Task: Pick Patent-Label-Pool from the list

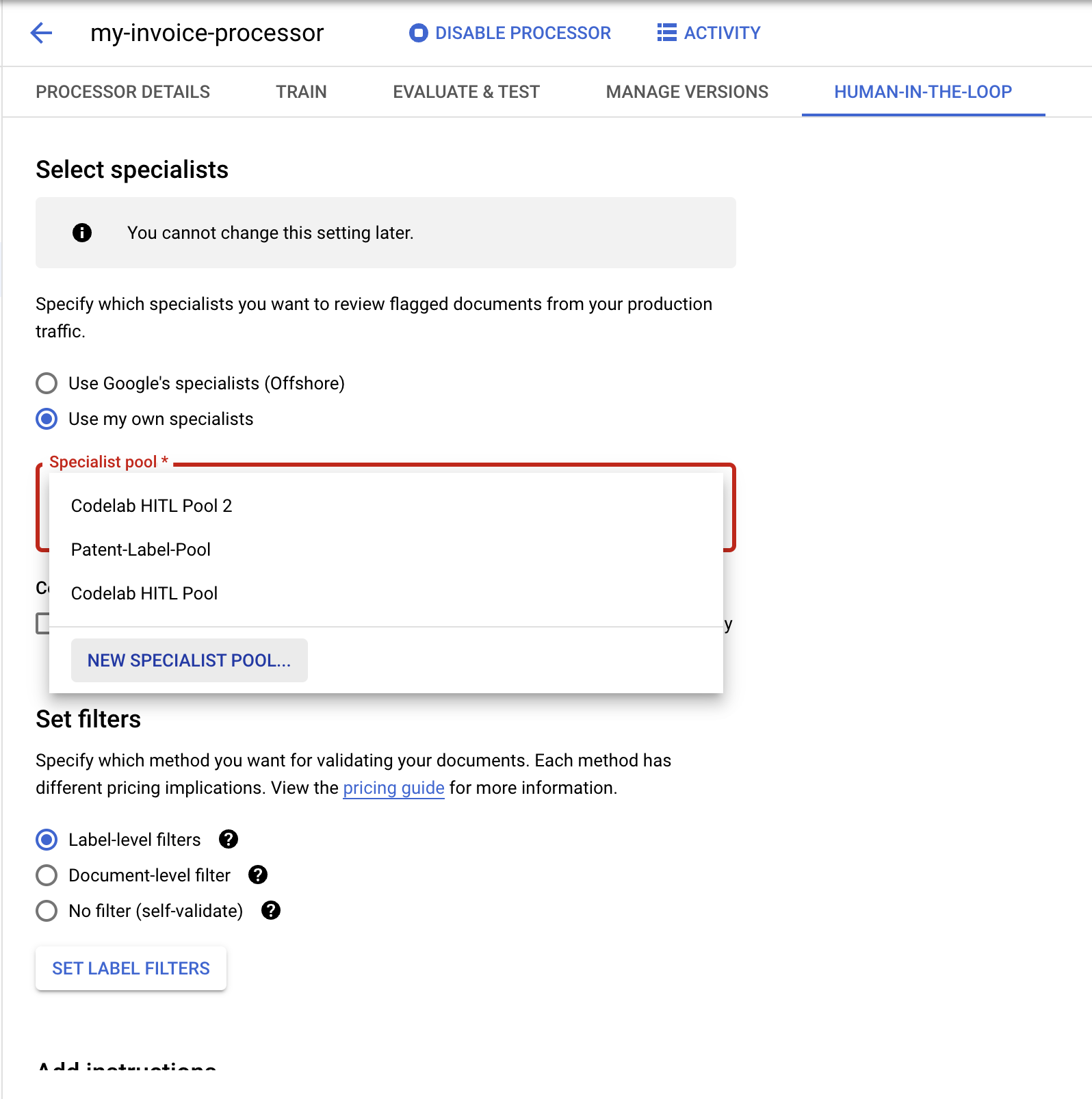Action: pyautogui.click(x=141, y=549)
